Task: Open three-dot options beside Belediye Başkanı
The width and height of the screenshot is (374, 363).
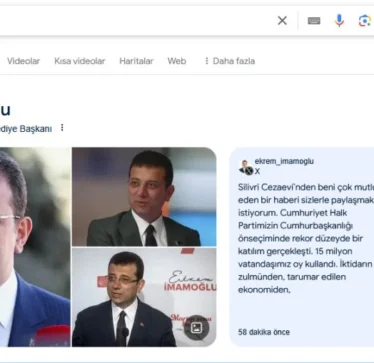Action: [62, 128]
